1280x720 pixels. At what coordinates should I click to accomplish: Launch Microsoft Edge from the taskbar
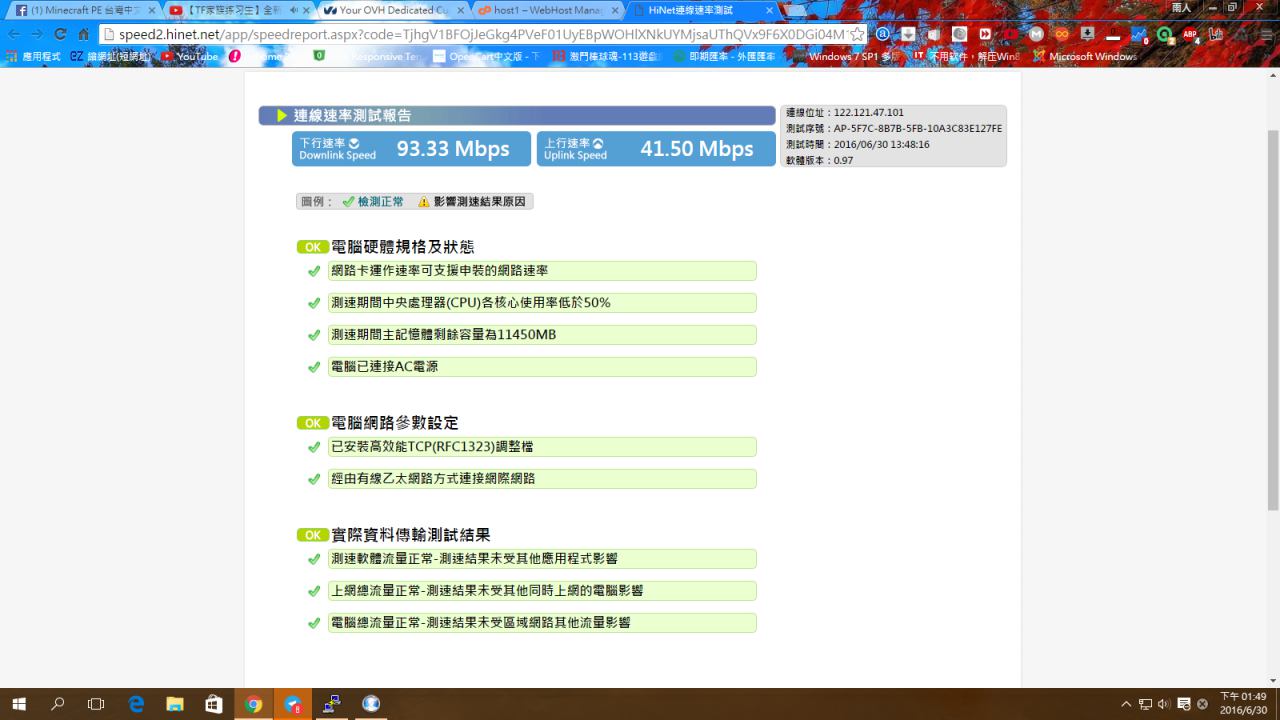click(x=136, y=704)
